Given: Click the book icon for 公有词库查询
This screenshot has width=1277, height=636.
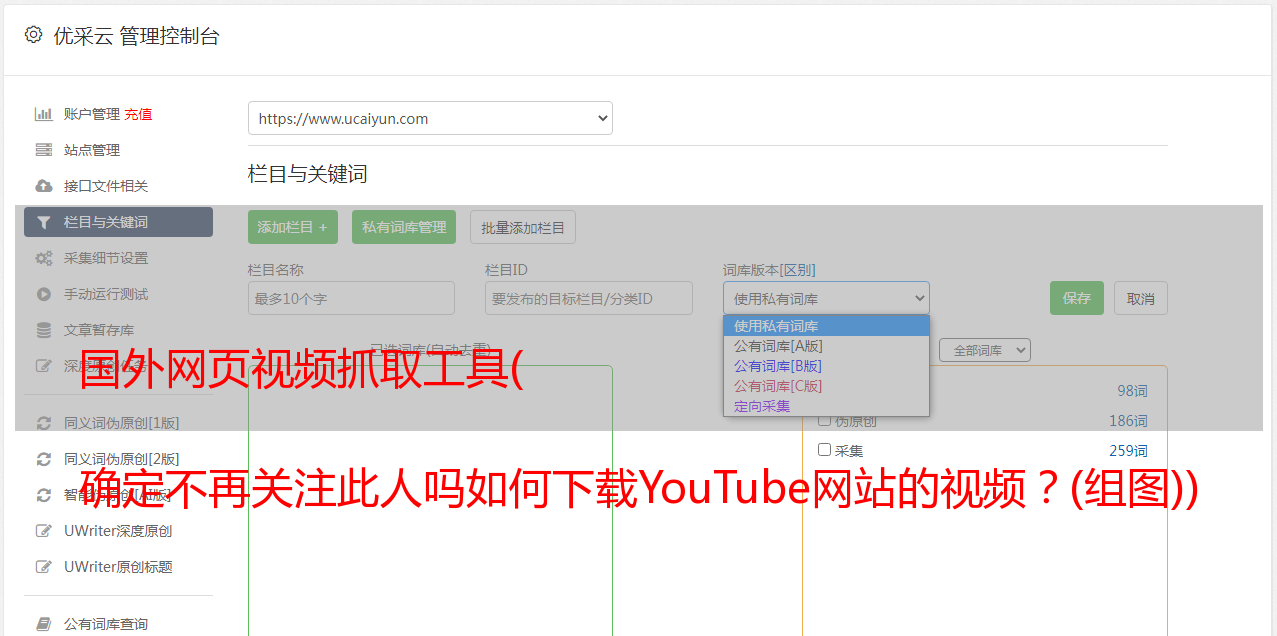Looking at the screenshot, I should pos(43,624).
